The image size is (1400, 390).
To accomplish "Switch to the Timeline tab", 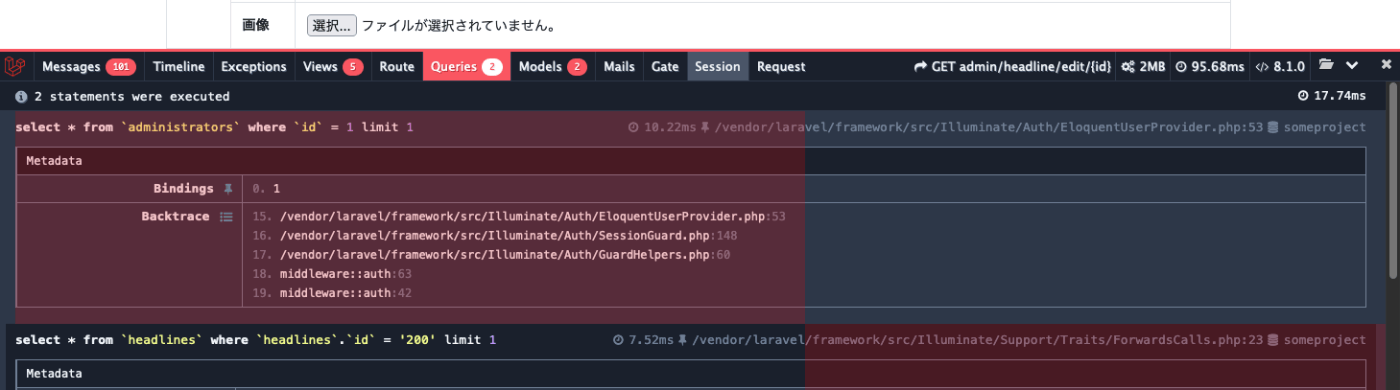I will tap(179, 67).
